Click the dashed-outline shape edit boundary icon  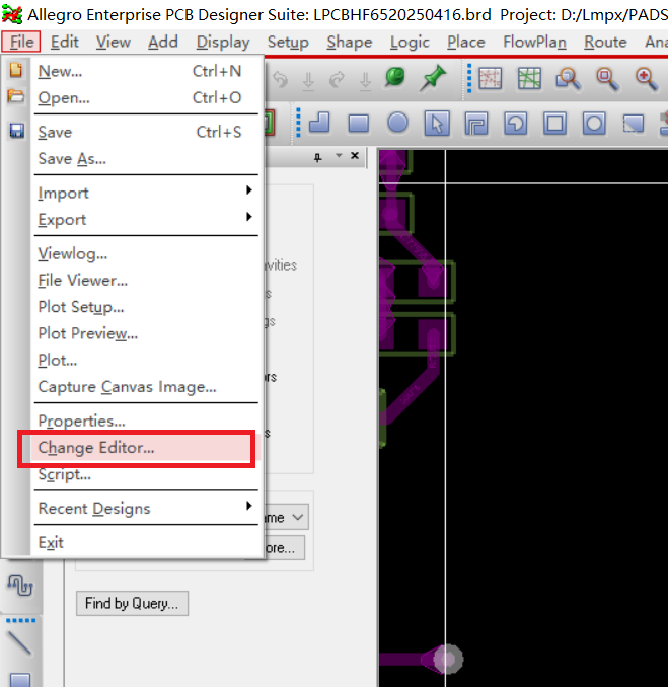pos(633,123)
